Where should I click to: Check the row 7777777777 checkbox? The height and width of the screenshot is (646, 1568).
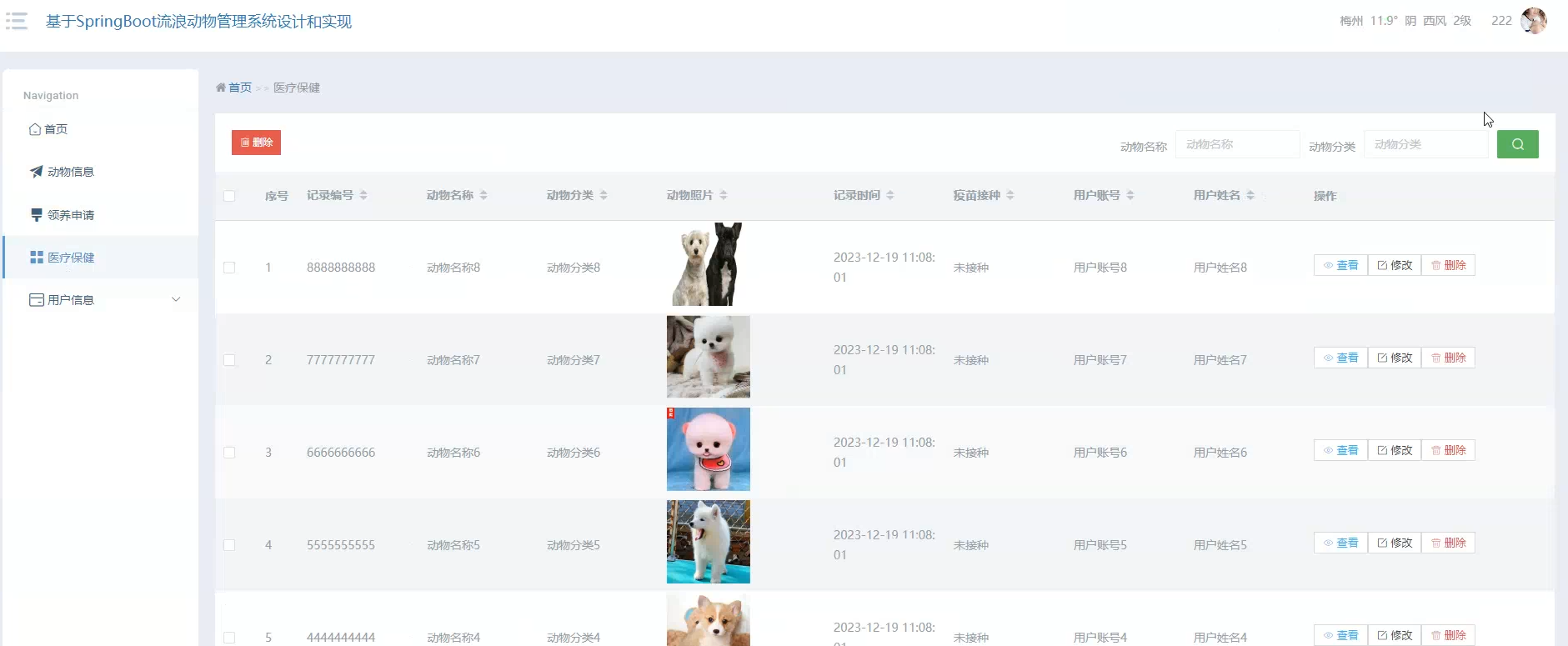[x=229, y=360]
